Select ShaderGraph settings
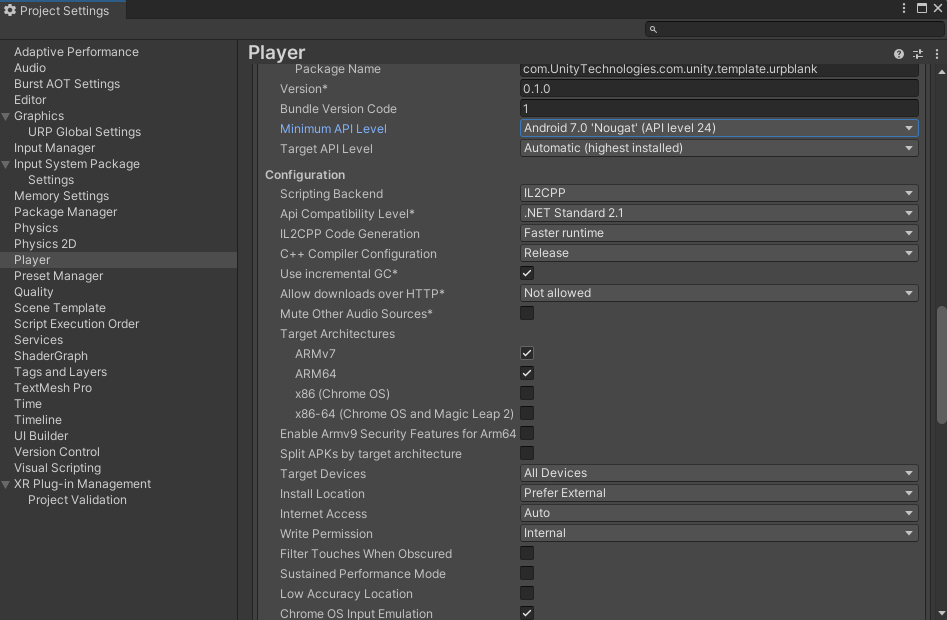The height and width of the screenshot is (620, 947). click(x=51, y=356)
